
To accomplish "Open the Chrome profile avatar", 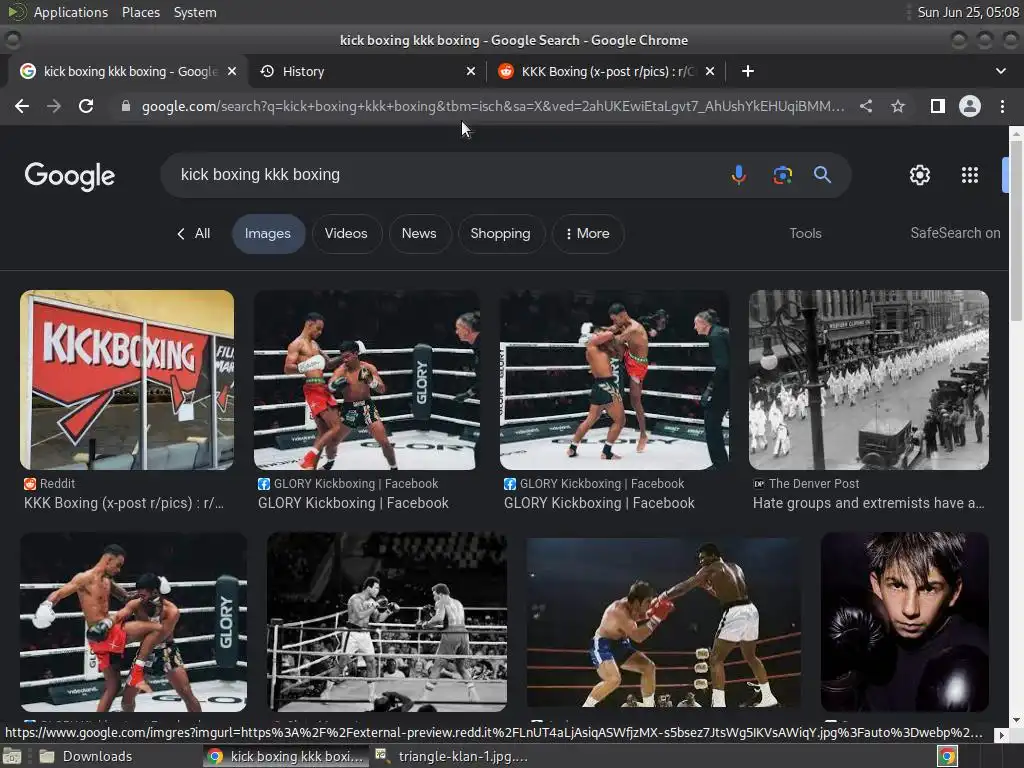I will click(x=970, y=106).
